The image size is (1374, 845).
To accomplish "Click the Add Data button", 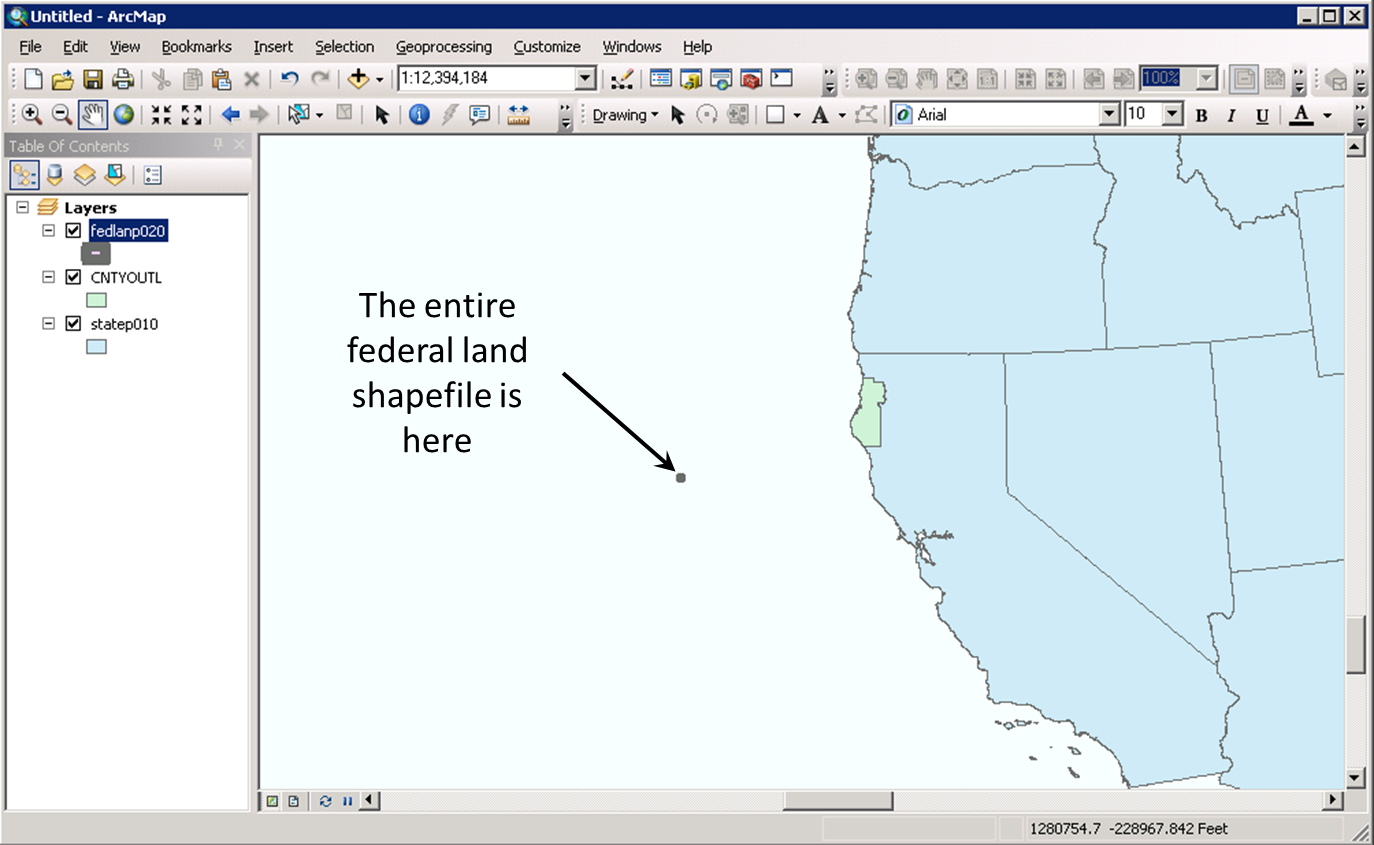I will click(359, 78).
